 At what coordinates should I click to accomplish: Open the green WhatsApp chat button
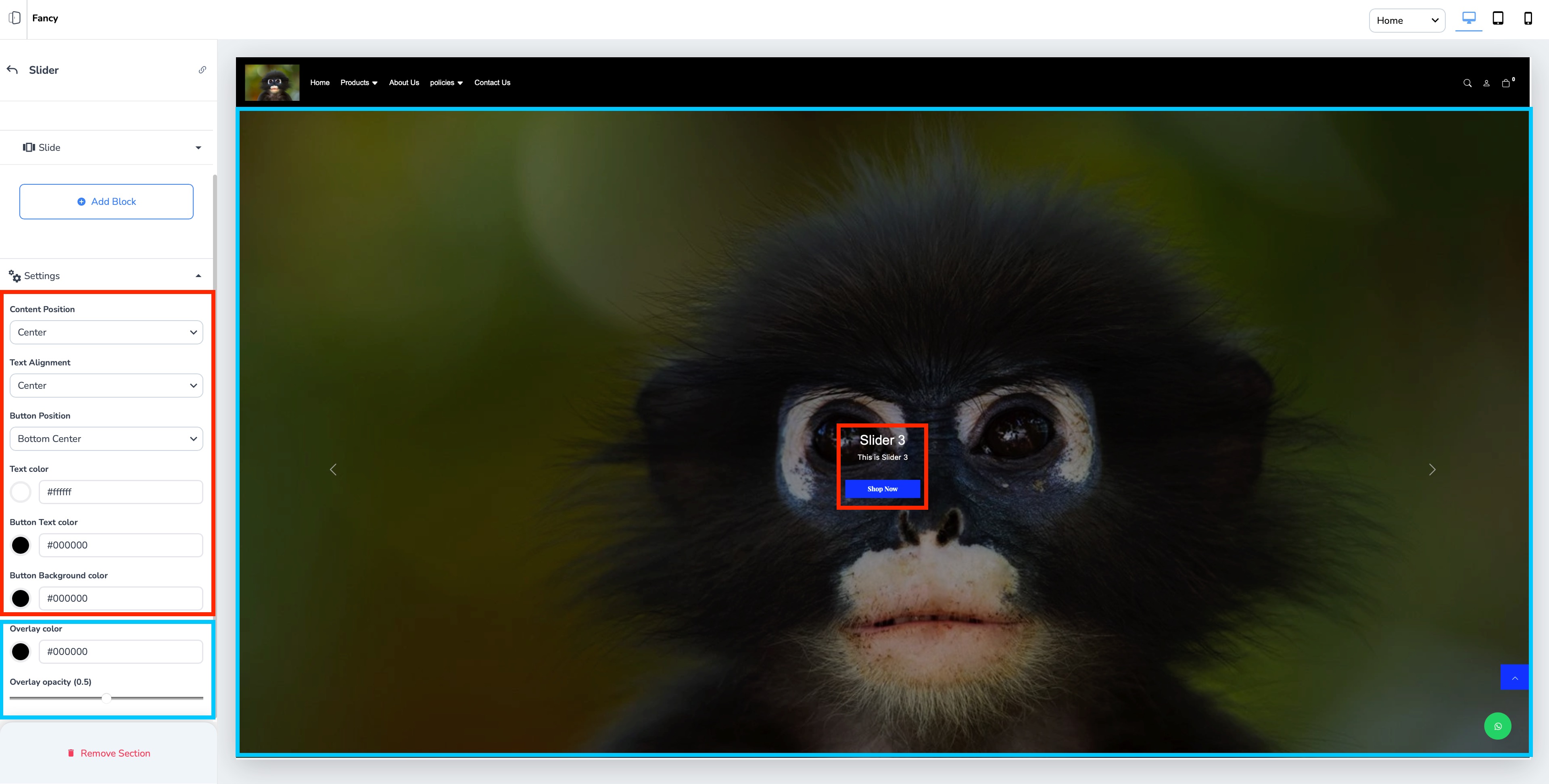coord(1497,726)
